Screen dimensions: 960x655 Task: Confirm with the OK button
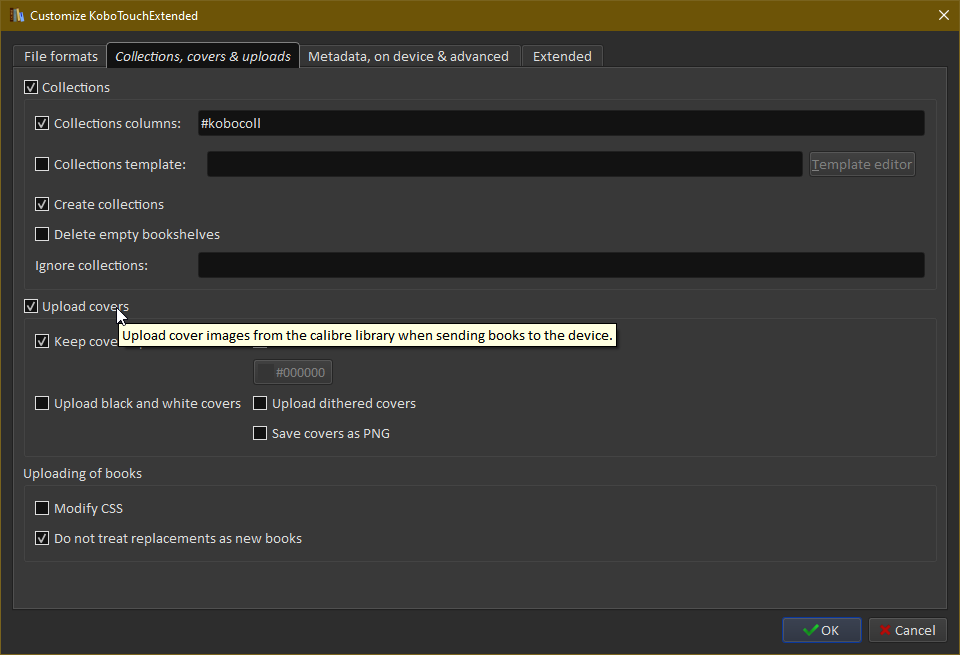822,630
